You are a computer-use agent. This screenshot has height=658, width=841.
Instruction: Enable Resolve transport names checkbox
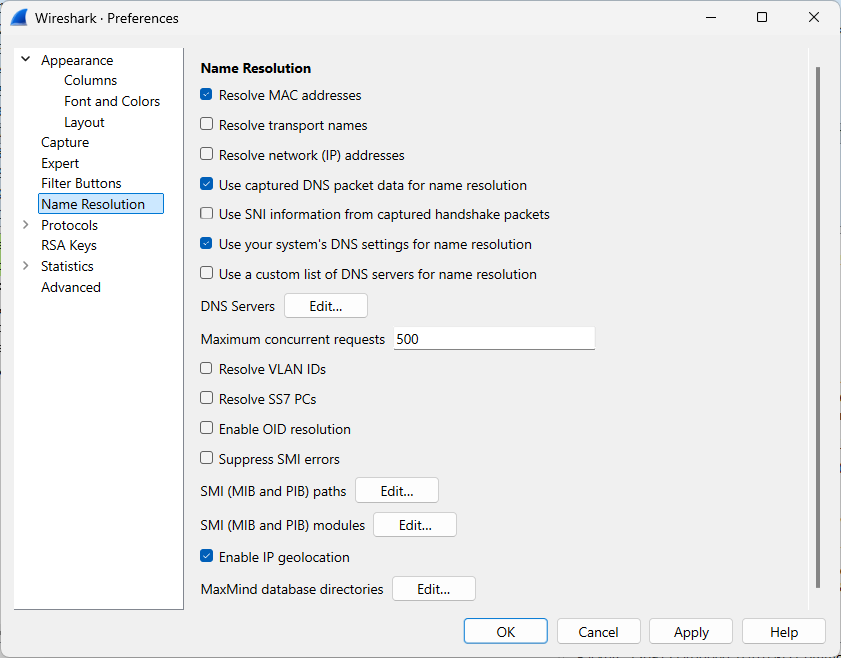[x=206, y=124]
